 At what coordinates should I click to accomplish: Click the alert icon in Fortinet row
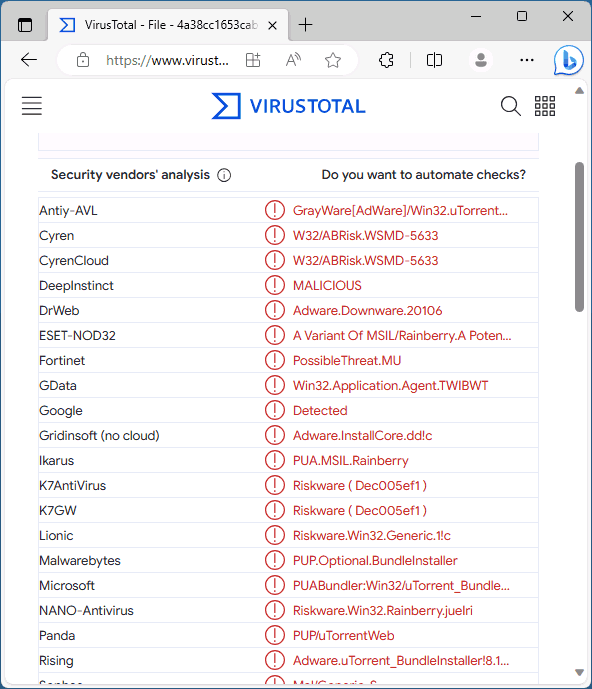pyautogui.click(x=275, y=360)
